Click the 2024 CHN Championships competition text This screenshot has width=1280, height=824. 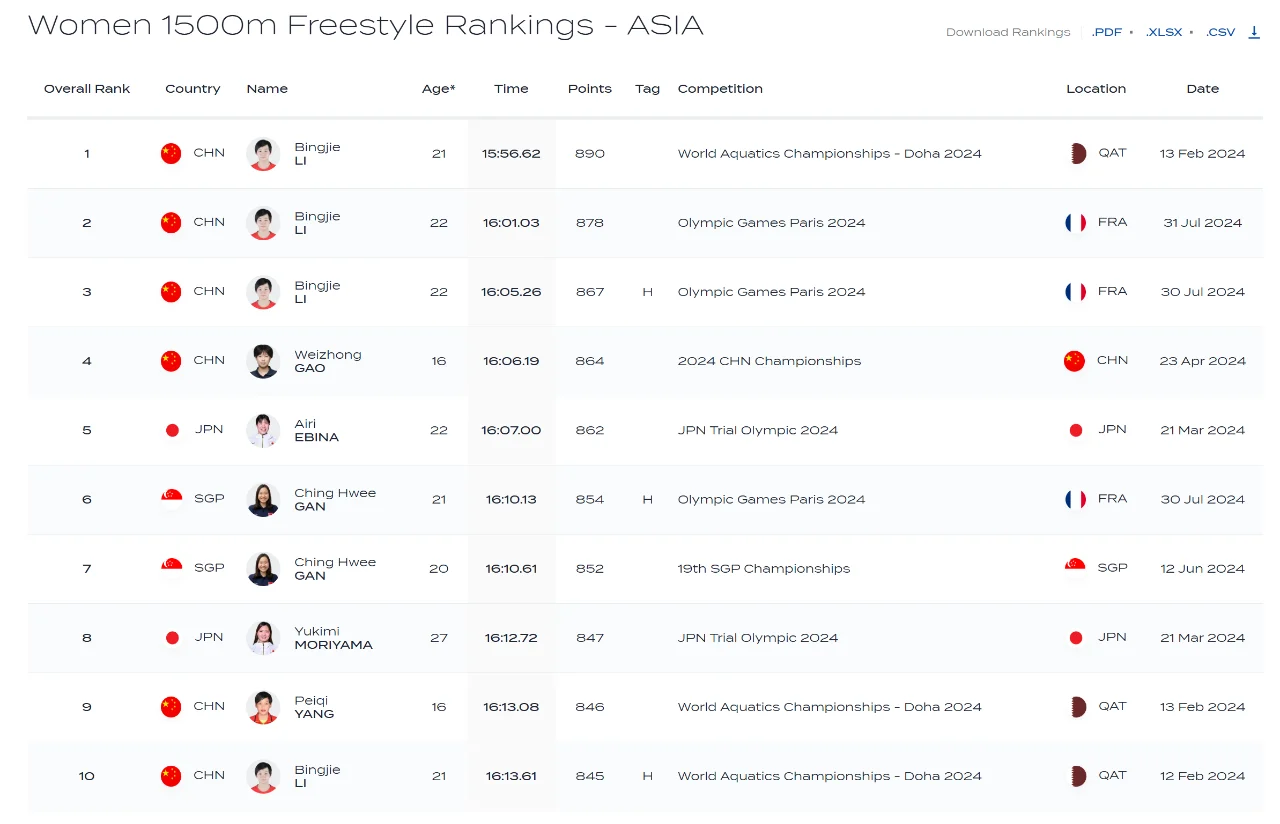[769, 361]
